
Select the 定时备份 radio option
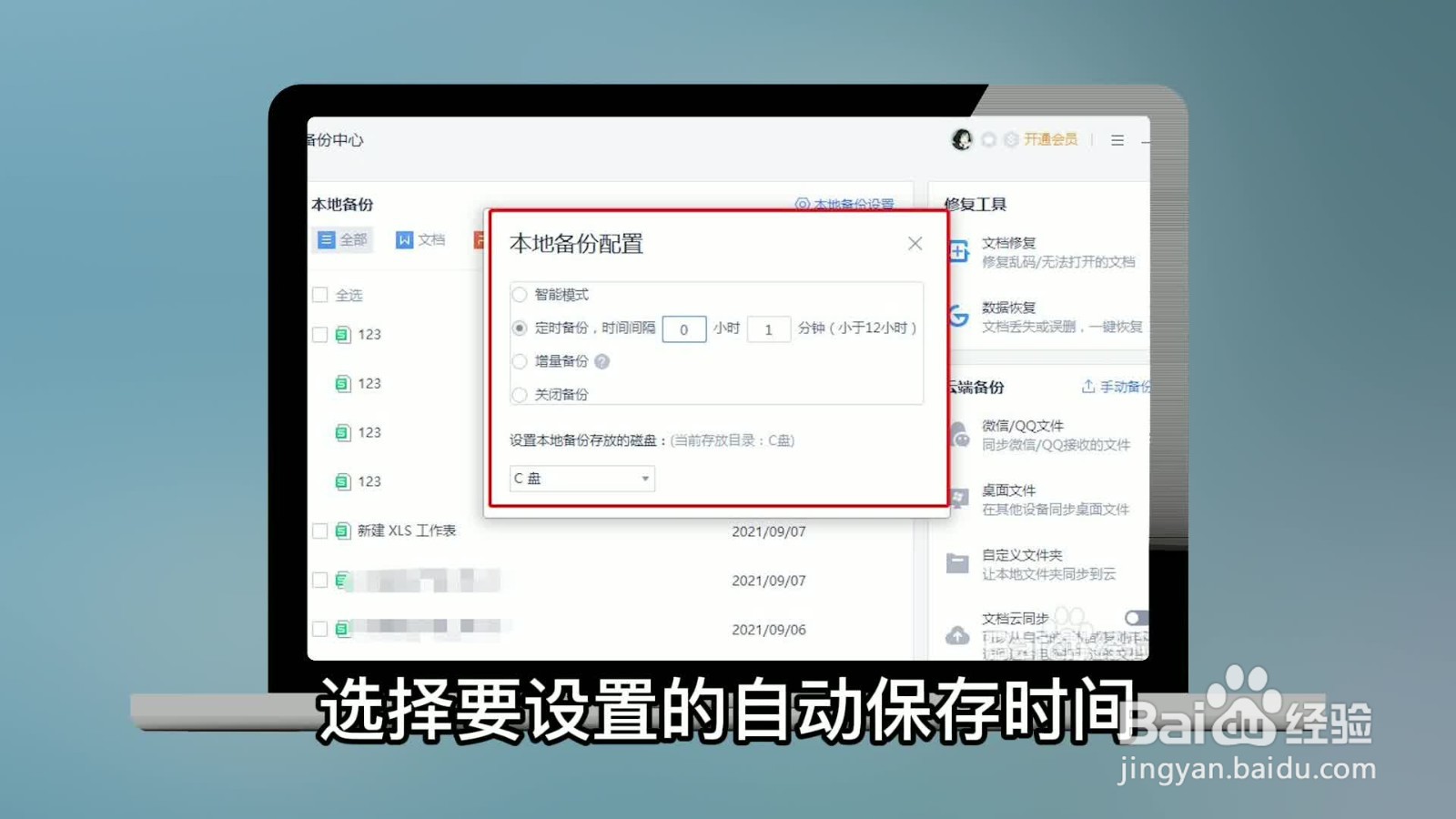pyautogui.click(x=520, y=328)
